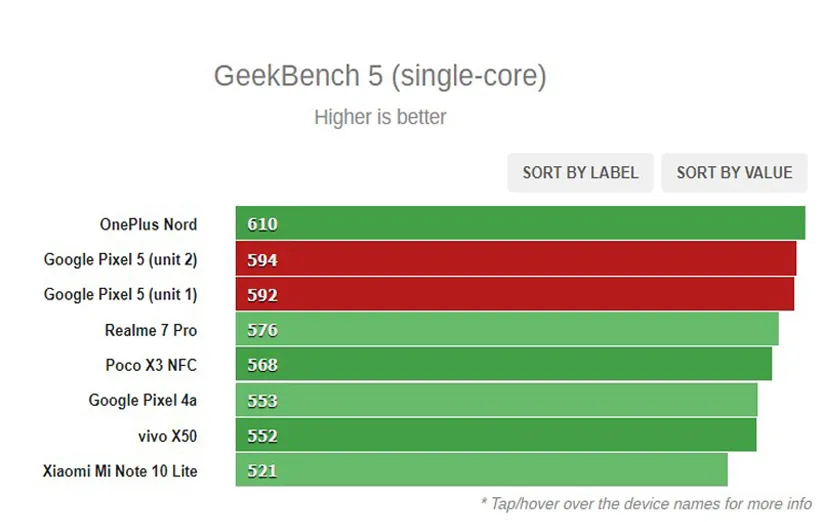
Task: Select the red bar with score 594
Action: (516, 259)
